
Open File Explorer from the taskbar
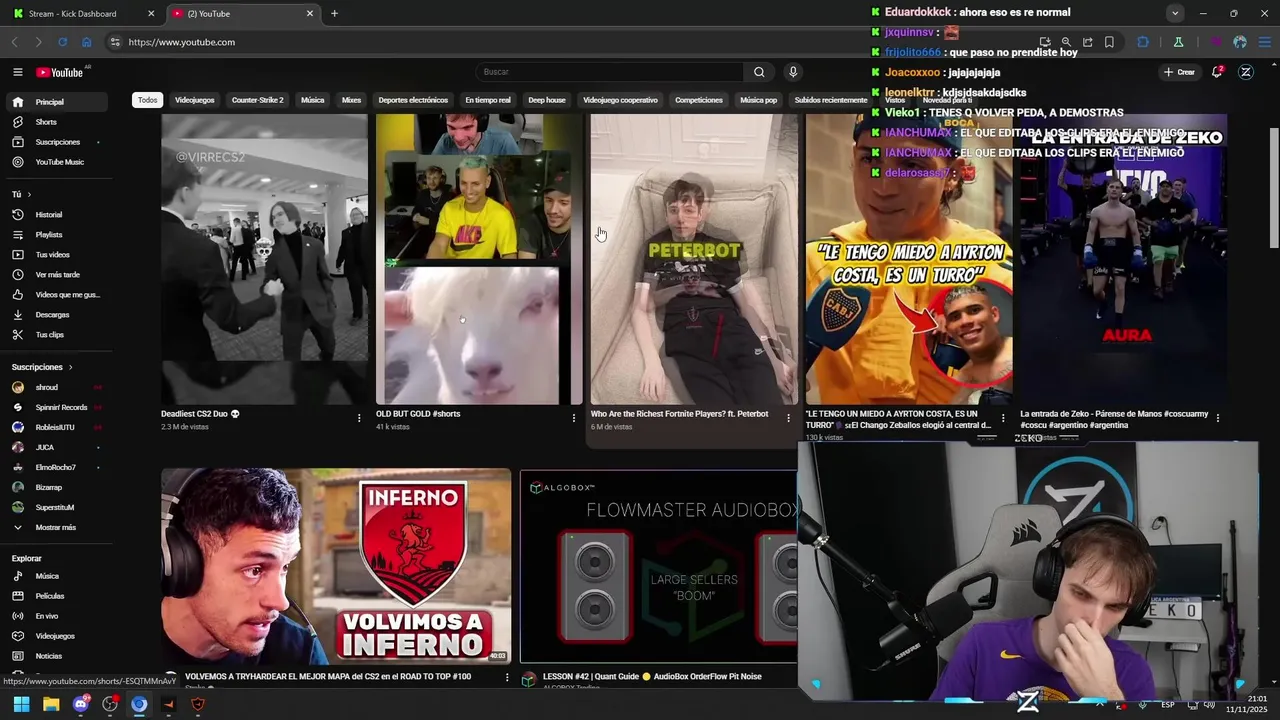(51, 704)
